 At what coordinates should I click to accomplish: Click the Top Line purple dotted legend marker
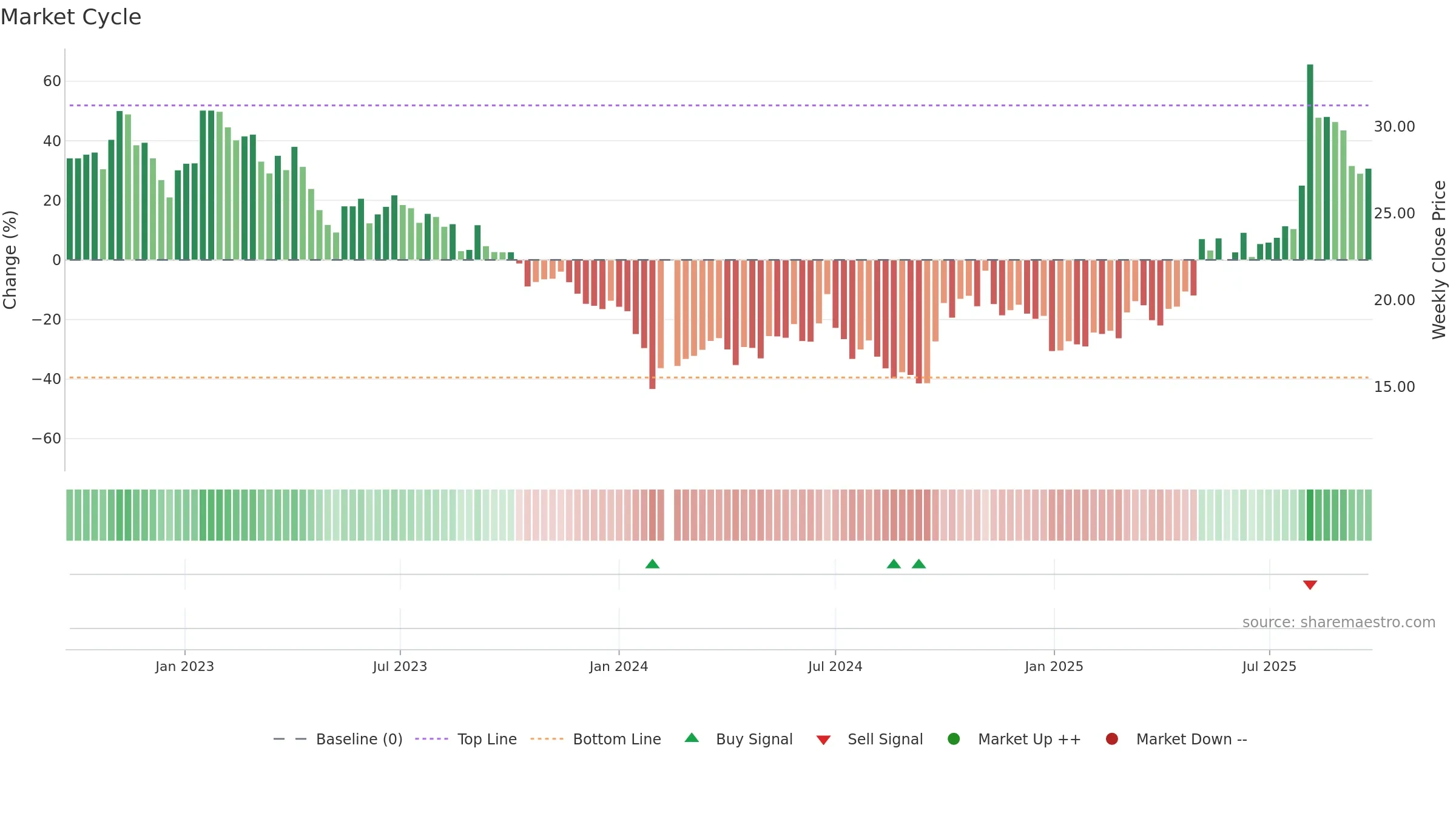pyautogui.click(x=431, y=739)
